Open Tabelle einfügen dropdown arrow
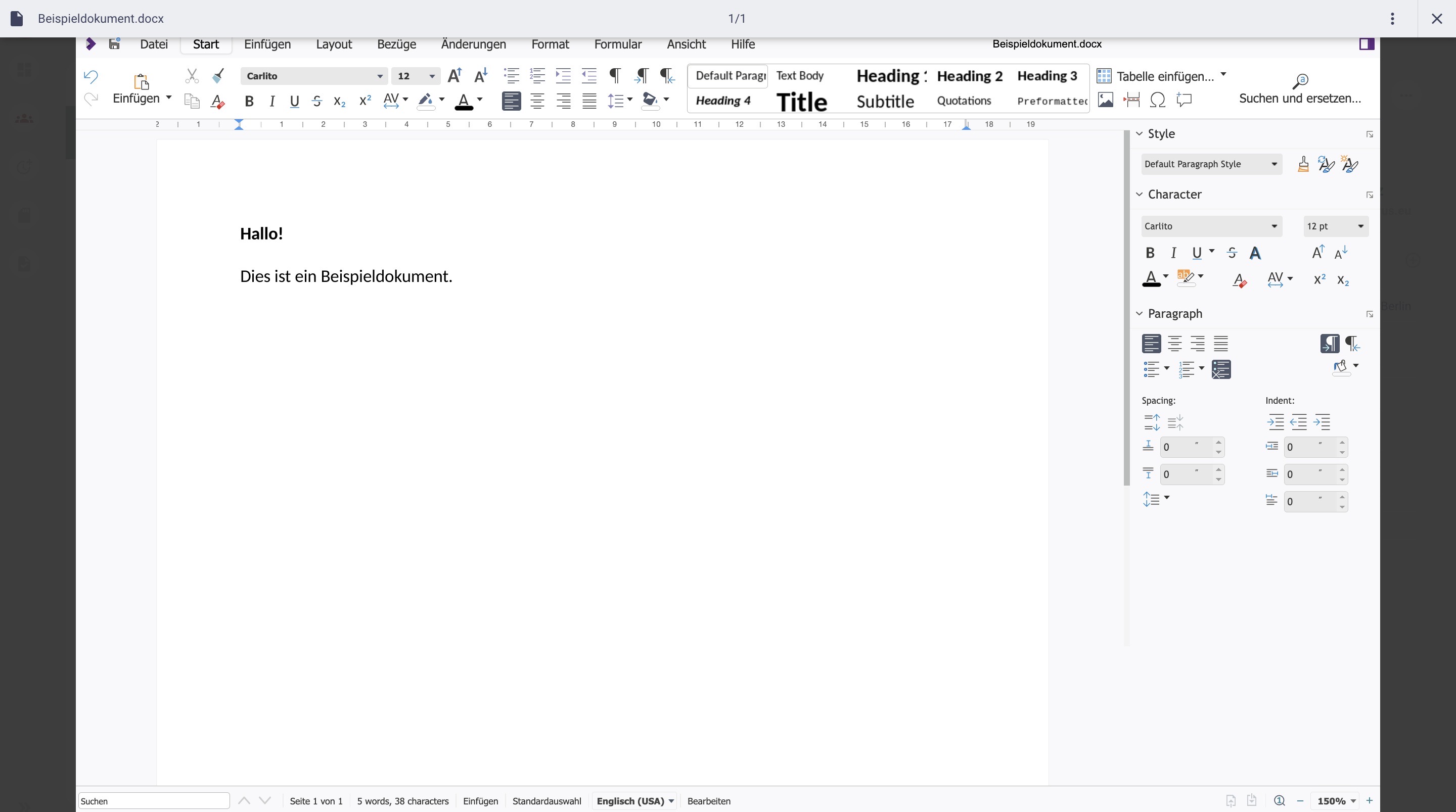The image size is (1456, 812). point(1223,75)
